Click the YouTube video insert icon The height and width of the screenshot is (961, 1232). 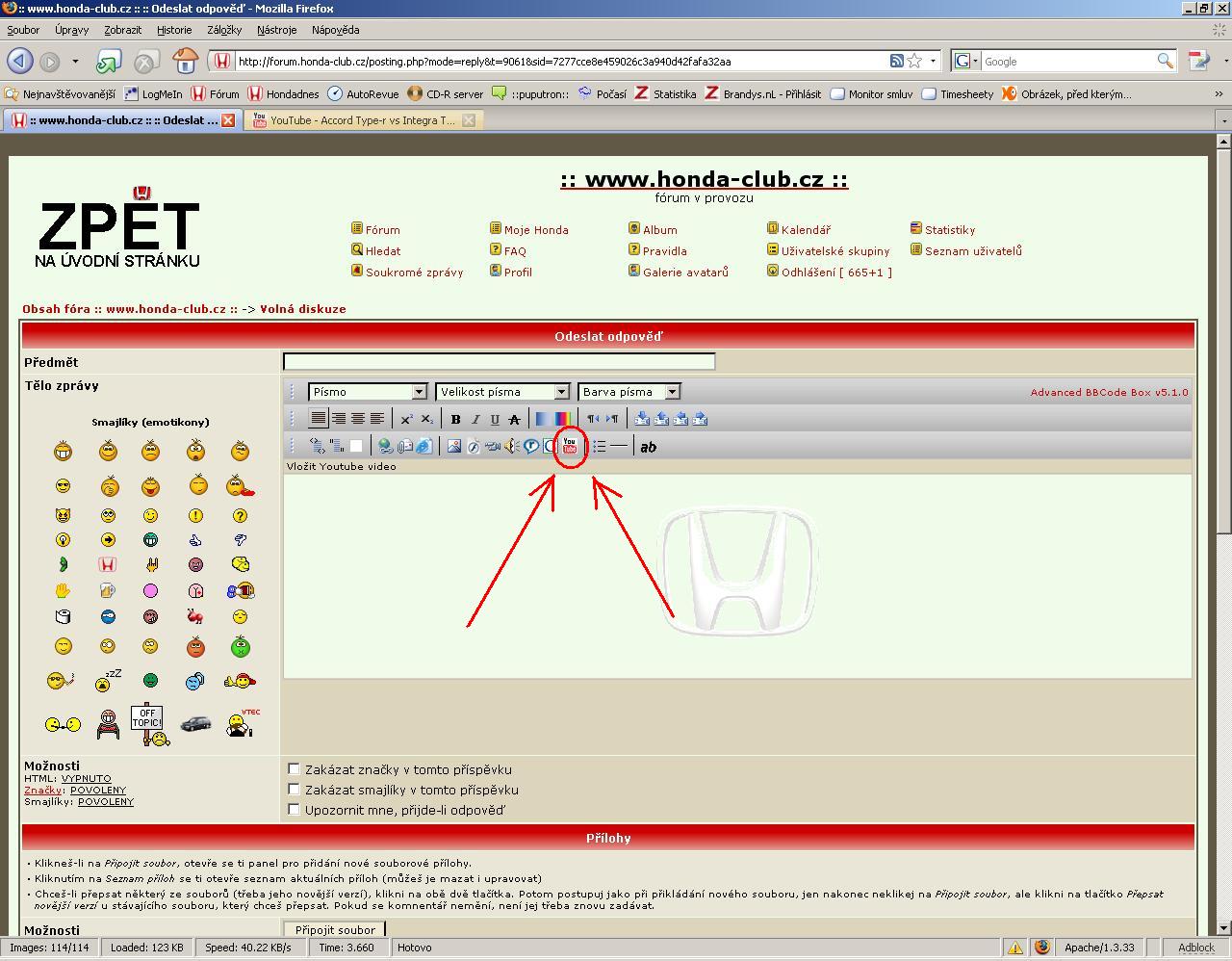tap(570, 446)
